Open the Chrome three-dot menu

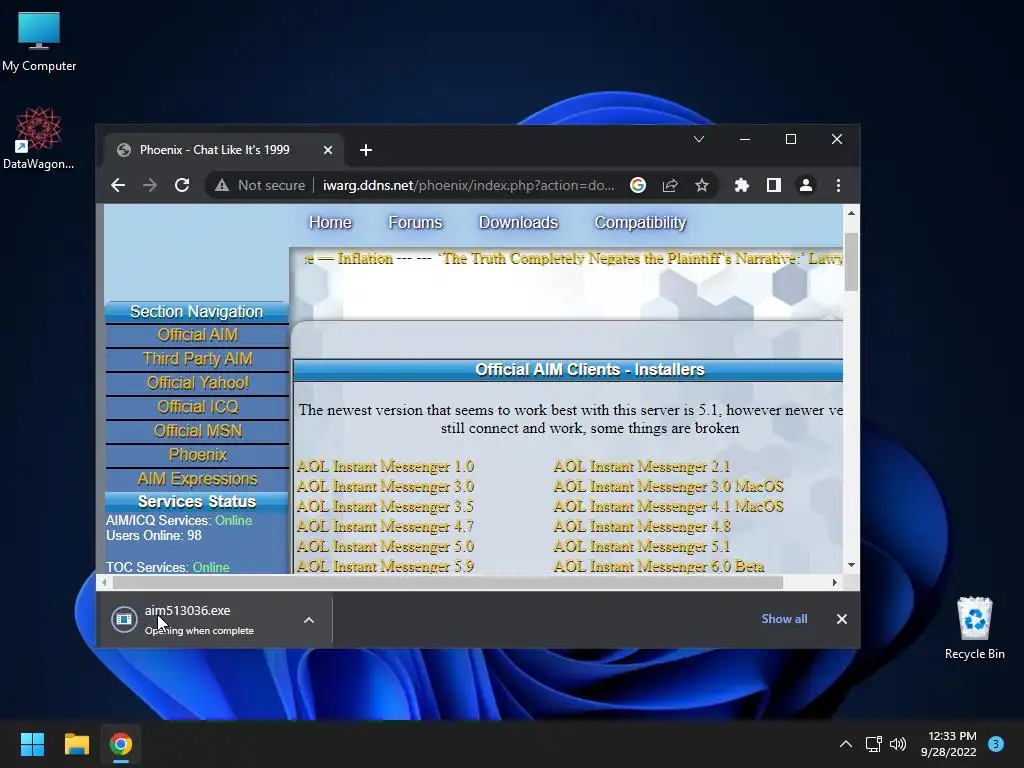pos(839,185)
